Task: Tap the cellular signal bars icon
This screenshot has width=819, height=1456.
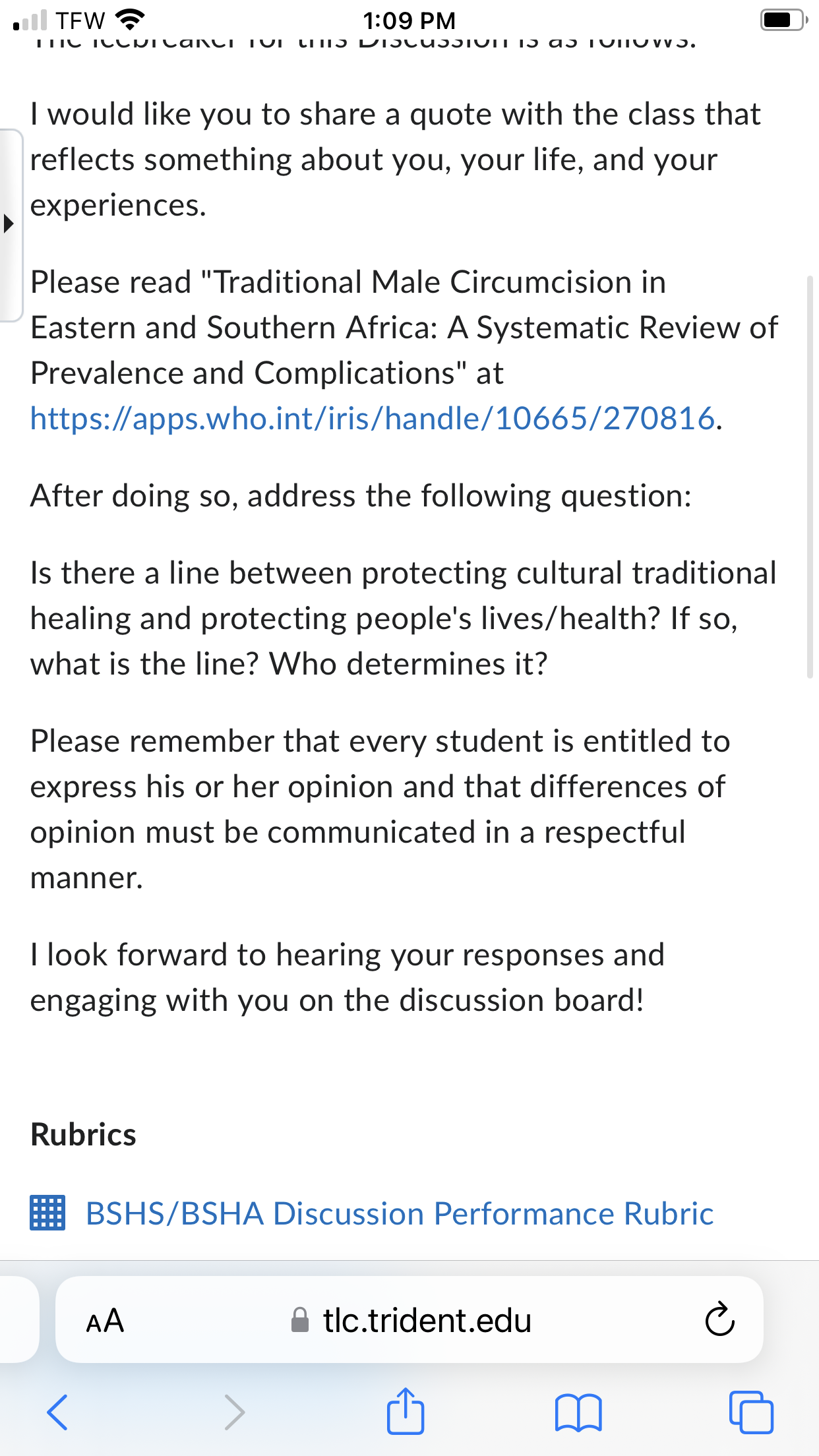Action: [x=30, y=20]
